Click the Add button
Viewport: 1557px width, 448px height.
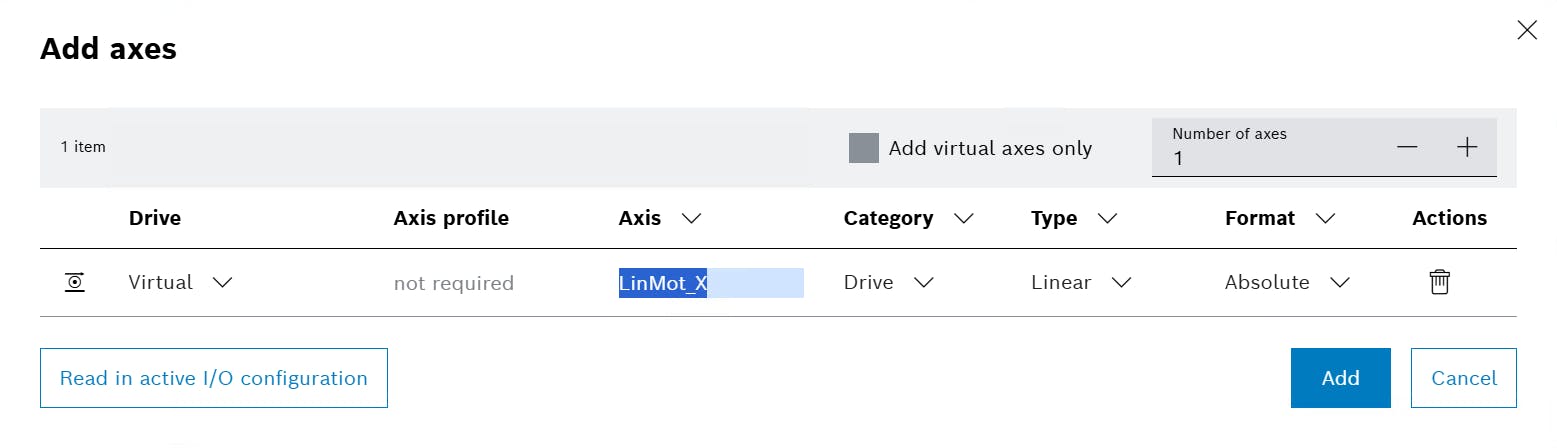(1340, 378)
